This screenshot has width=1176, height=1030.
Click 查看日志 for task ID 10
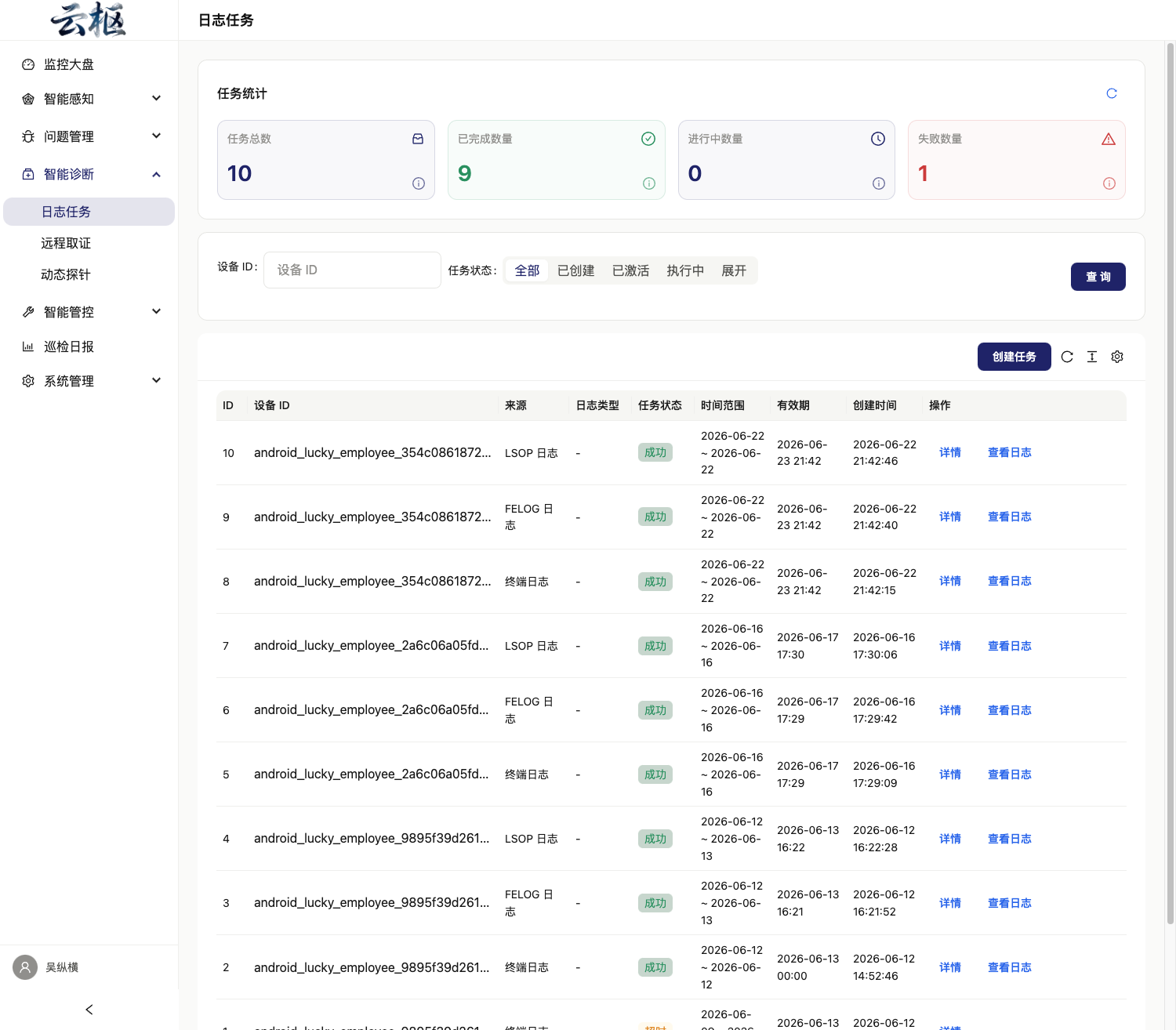click(1010, 452)
